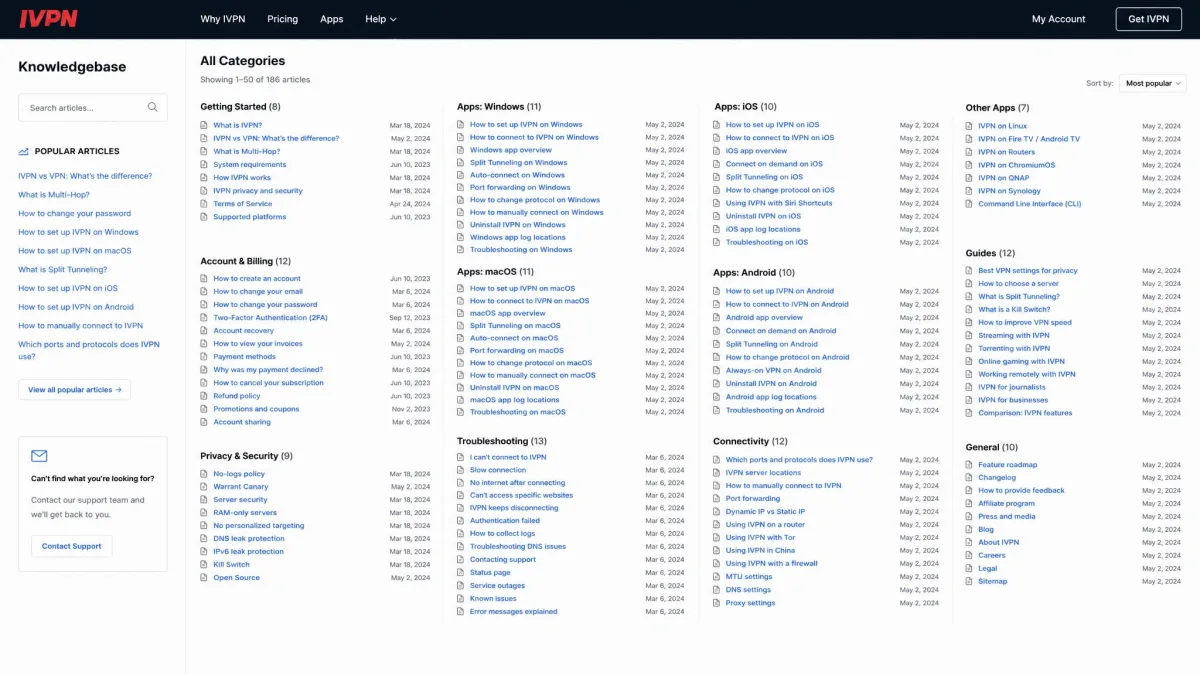This screenshot has width=1200, height=675.
Task: Open 'Affiliate program' article
Action: (x=1006, y=504)
